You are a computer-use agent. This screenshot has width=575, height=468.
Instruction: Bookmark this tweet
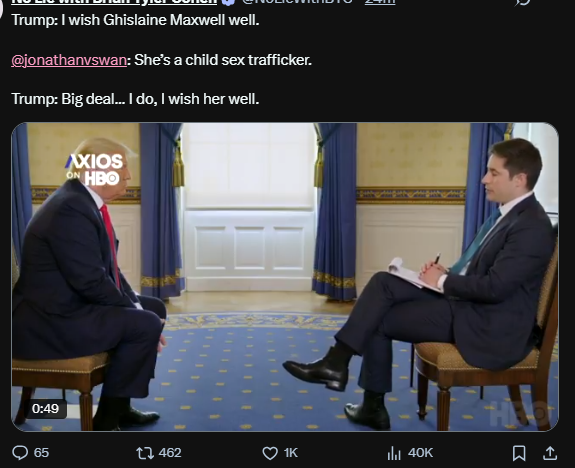tap(519, 453)
